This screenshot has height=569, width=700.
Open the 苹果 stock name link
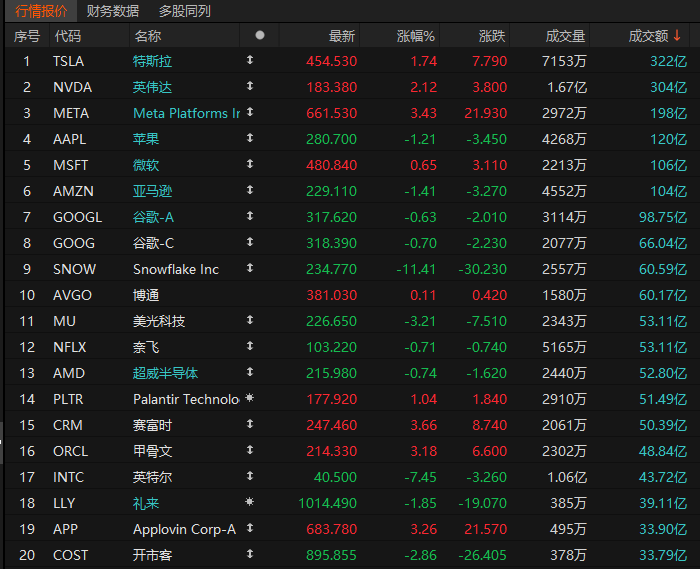[146, 139]
